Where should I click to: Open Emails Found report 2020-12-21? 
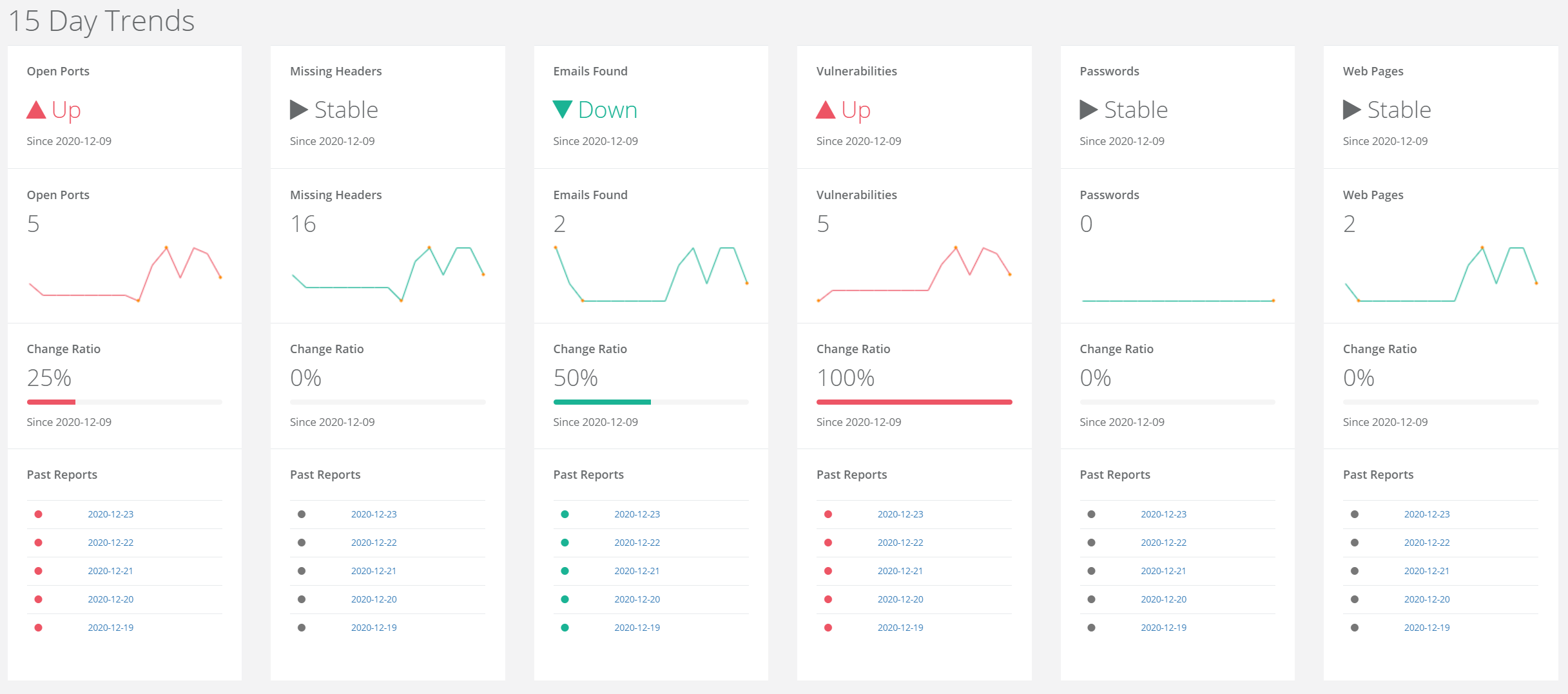pos(637,571)
